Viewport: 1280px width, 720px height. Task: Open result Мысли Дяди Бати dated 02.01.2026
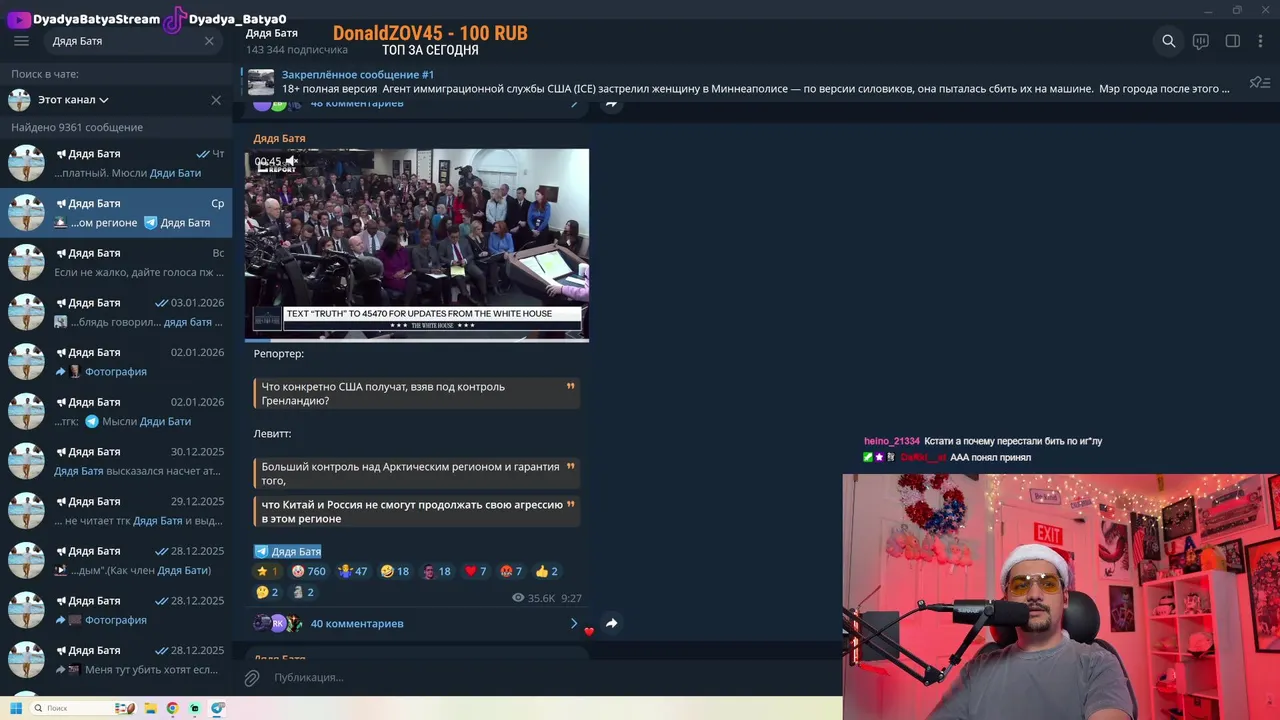tap(116, 411)
